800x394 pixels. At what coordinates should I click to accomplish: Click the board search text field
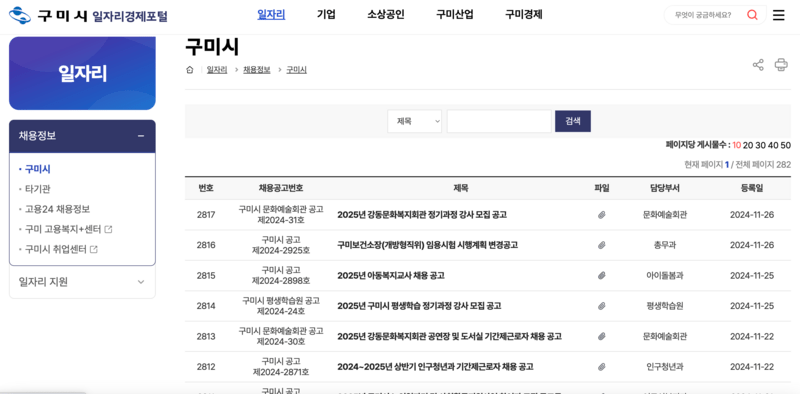[499, 121]
